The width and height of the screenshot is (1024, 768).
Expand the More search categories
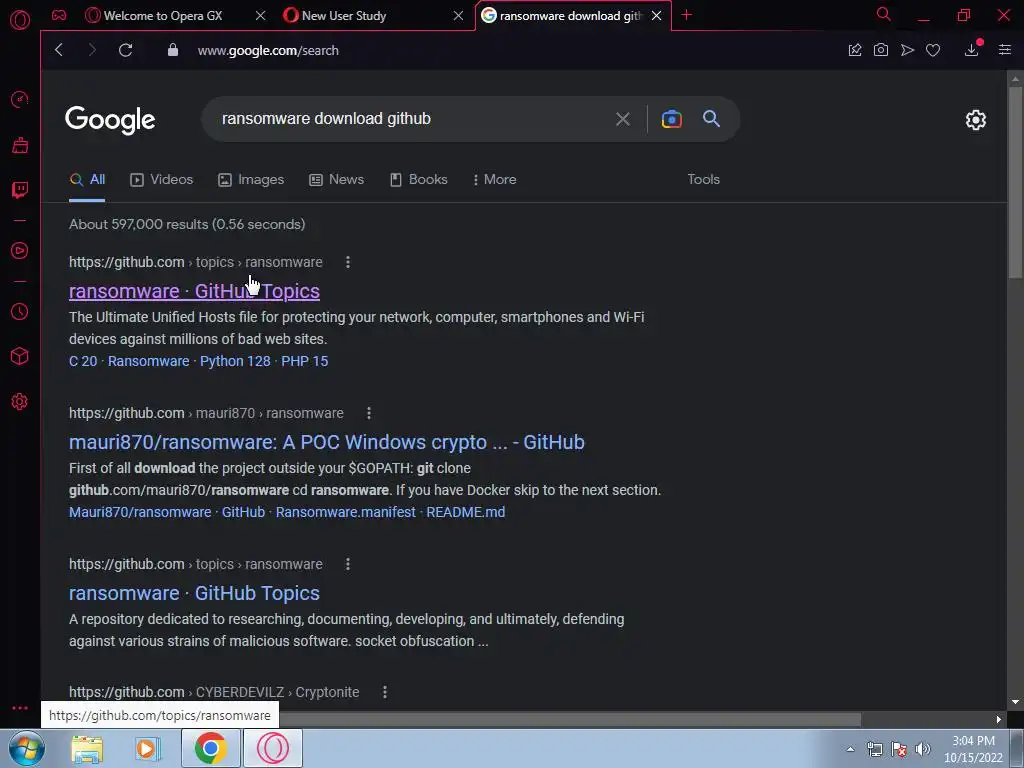[x=494, y=180]
